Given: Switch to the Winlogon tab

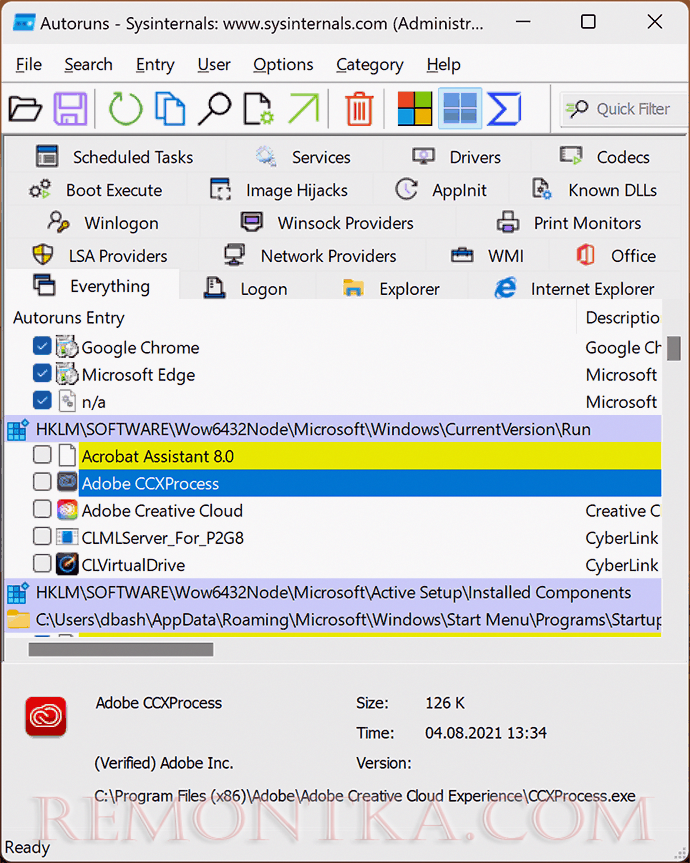Looking at the screenshot, I should pos(103,223).
